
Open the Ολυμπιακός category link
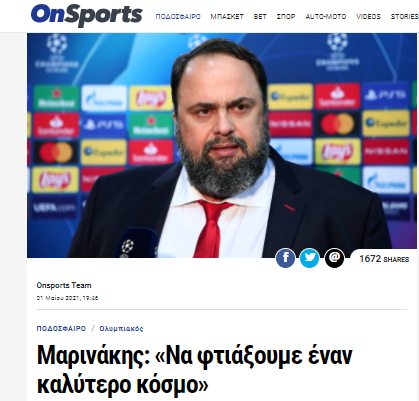coord(121,329)
